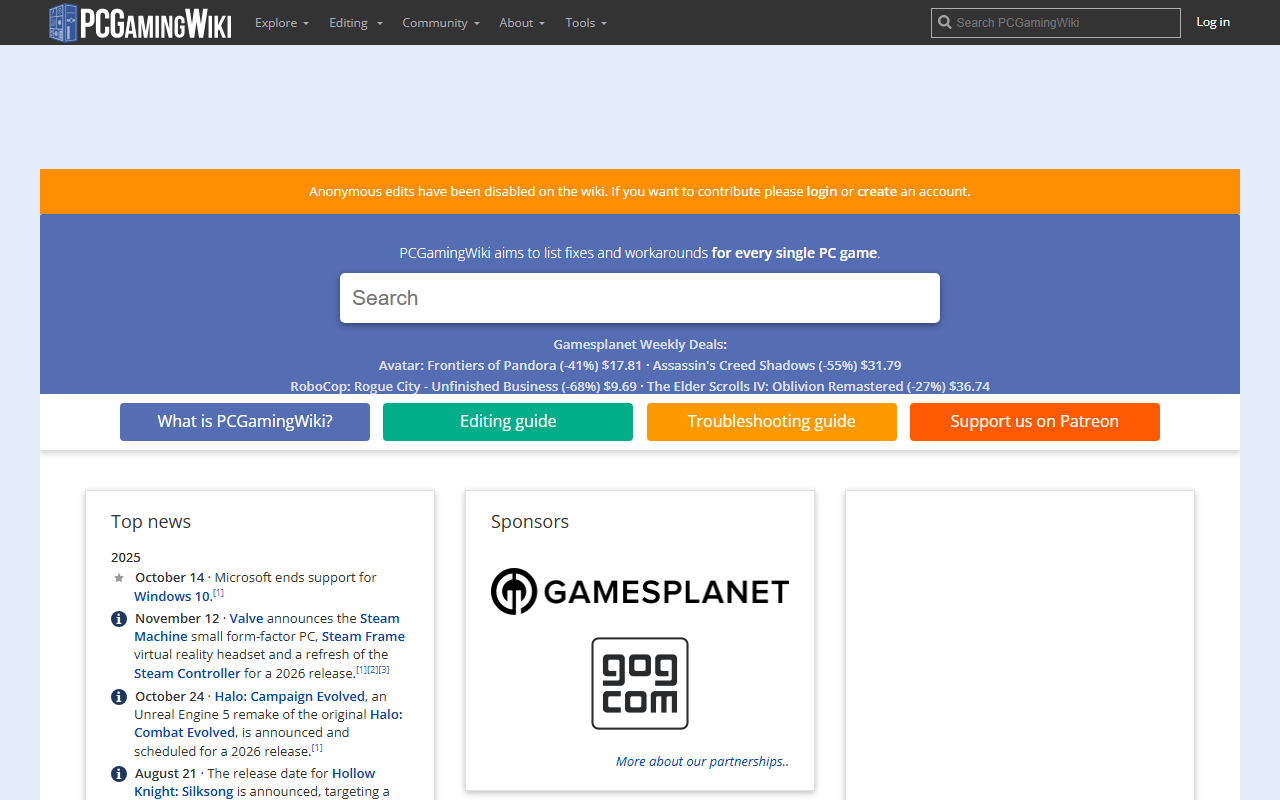Click the magnifier icon in top search
The height and width of the screenshot is (800, 1280).
[944, 22]
